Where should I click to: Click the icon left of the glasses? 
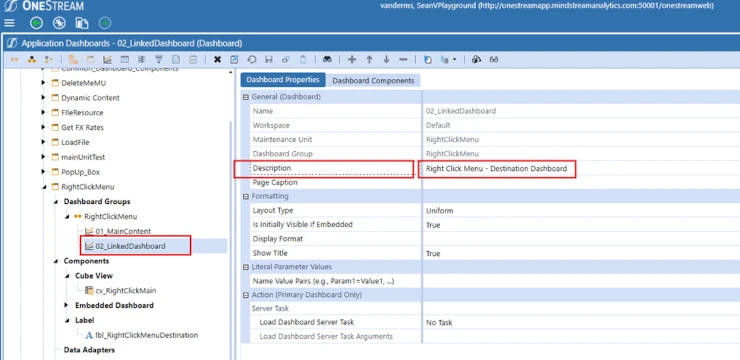[477, 59]
